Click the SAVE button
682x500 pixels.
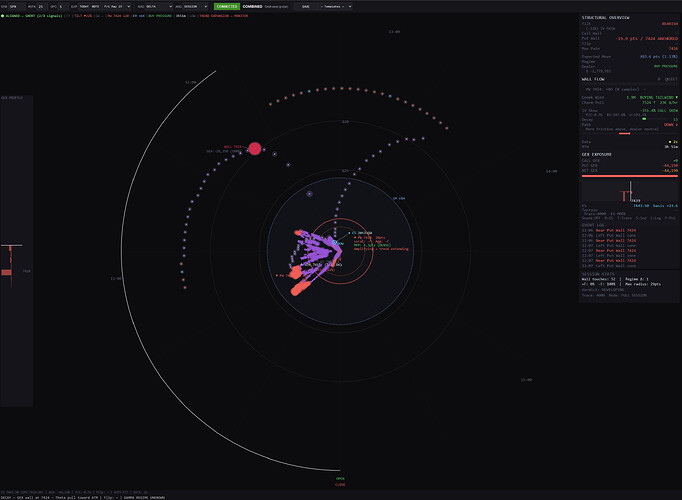pos(306,7)
